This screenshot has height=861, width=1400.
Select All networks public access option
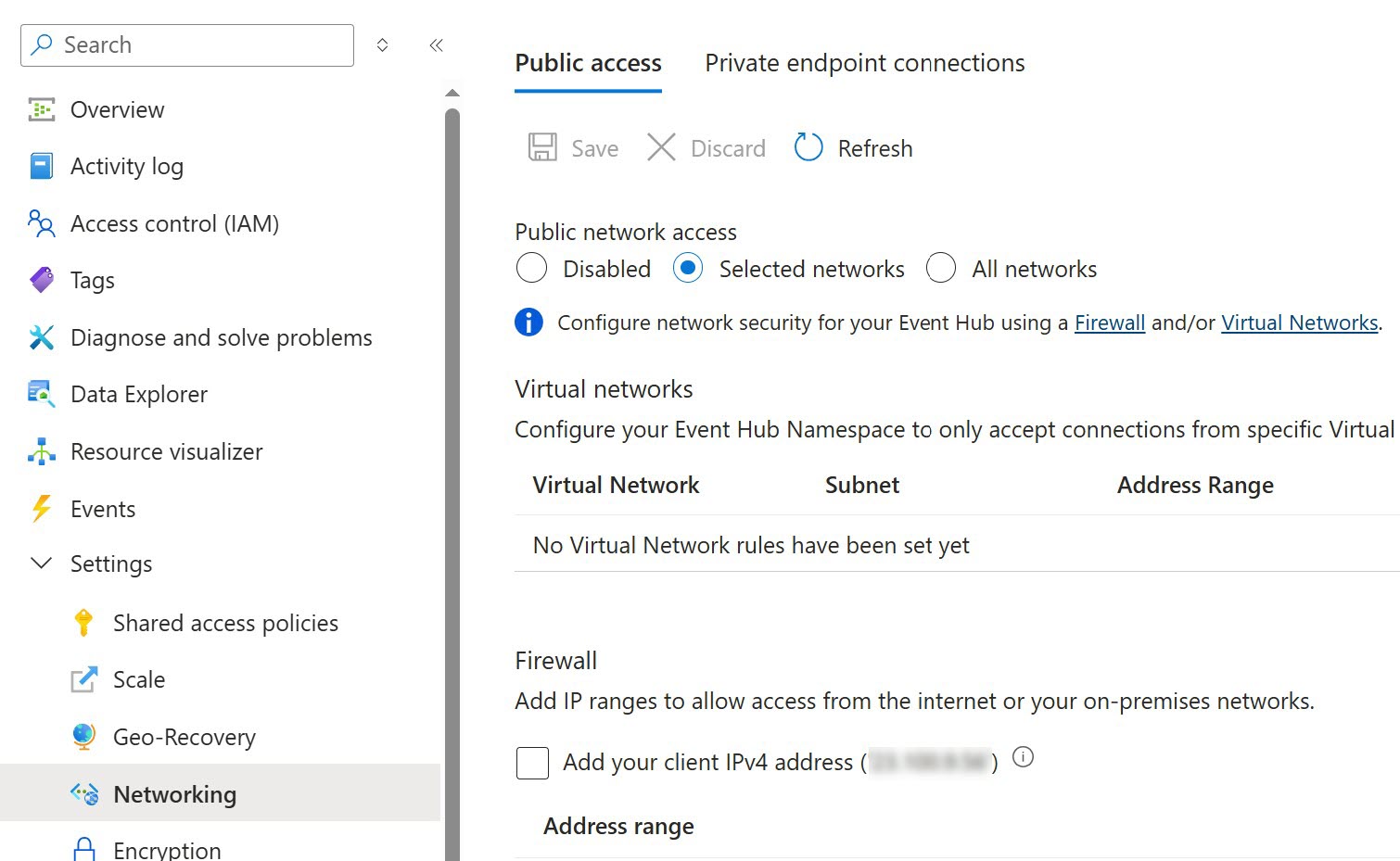click(940, 269)
